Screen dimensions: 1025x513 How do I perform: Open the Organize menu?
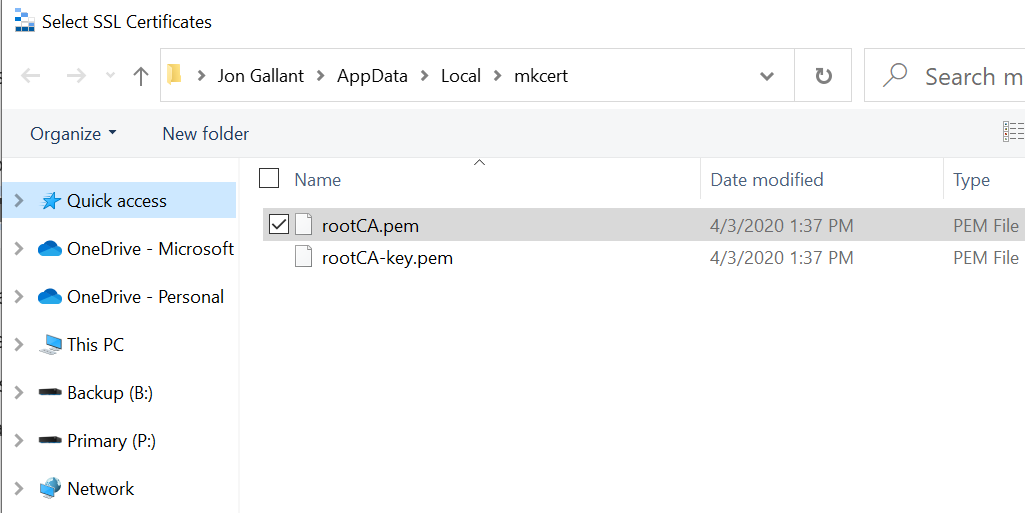(73, 133)
